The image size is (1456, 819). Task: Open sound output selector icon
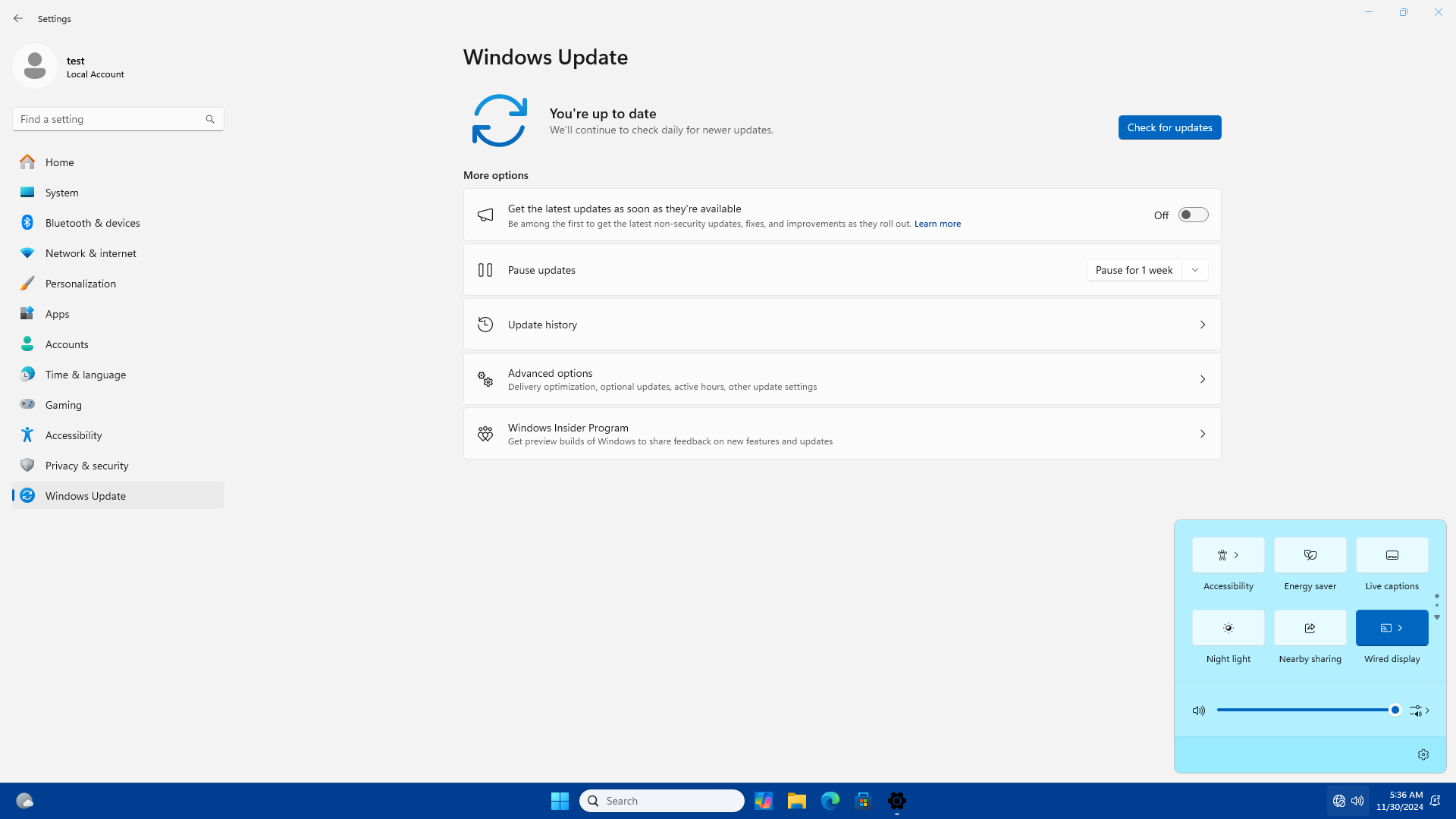[1419, 711]
